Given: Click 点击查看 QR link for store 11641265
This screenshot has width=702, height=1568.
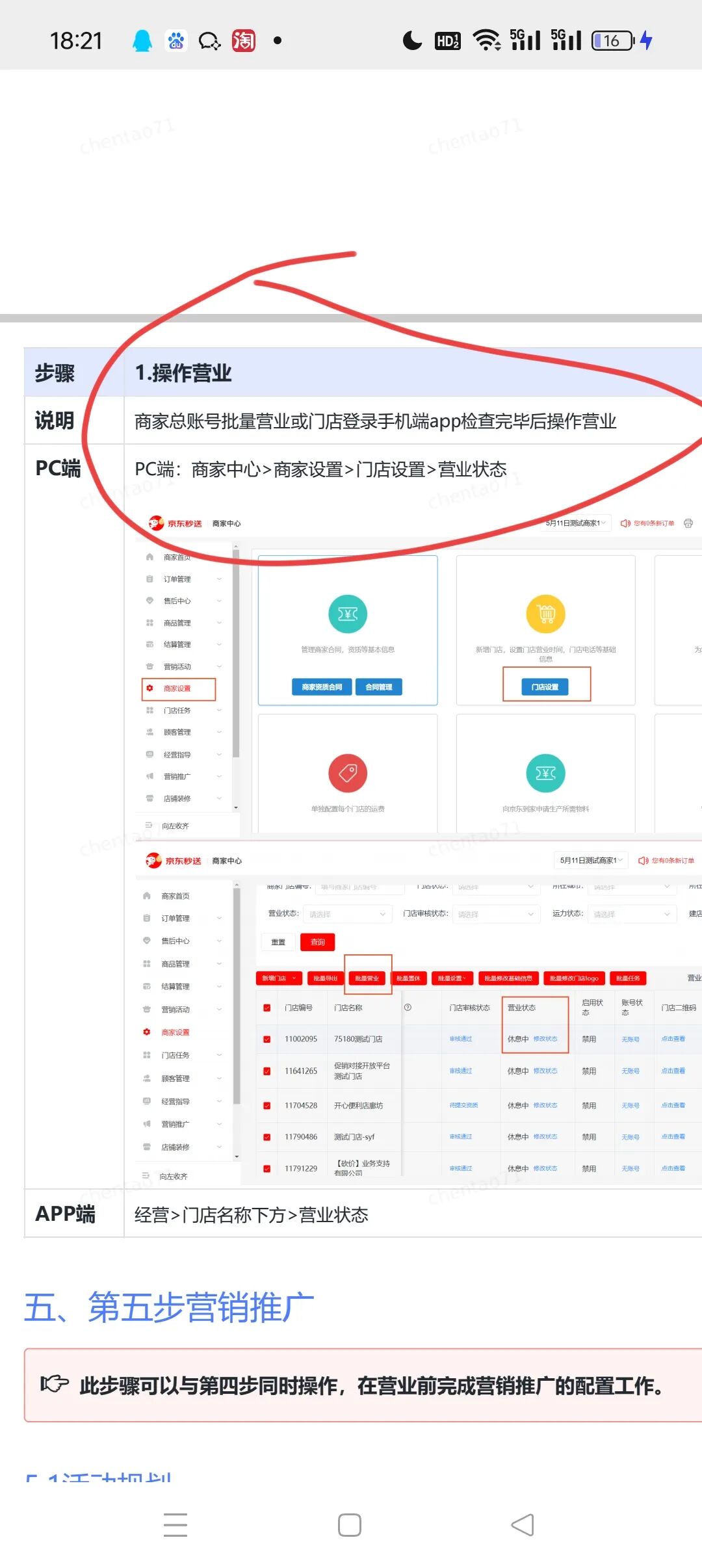Looking at the screenshot, I should coord(673,1071).
